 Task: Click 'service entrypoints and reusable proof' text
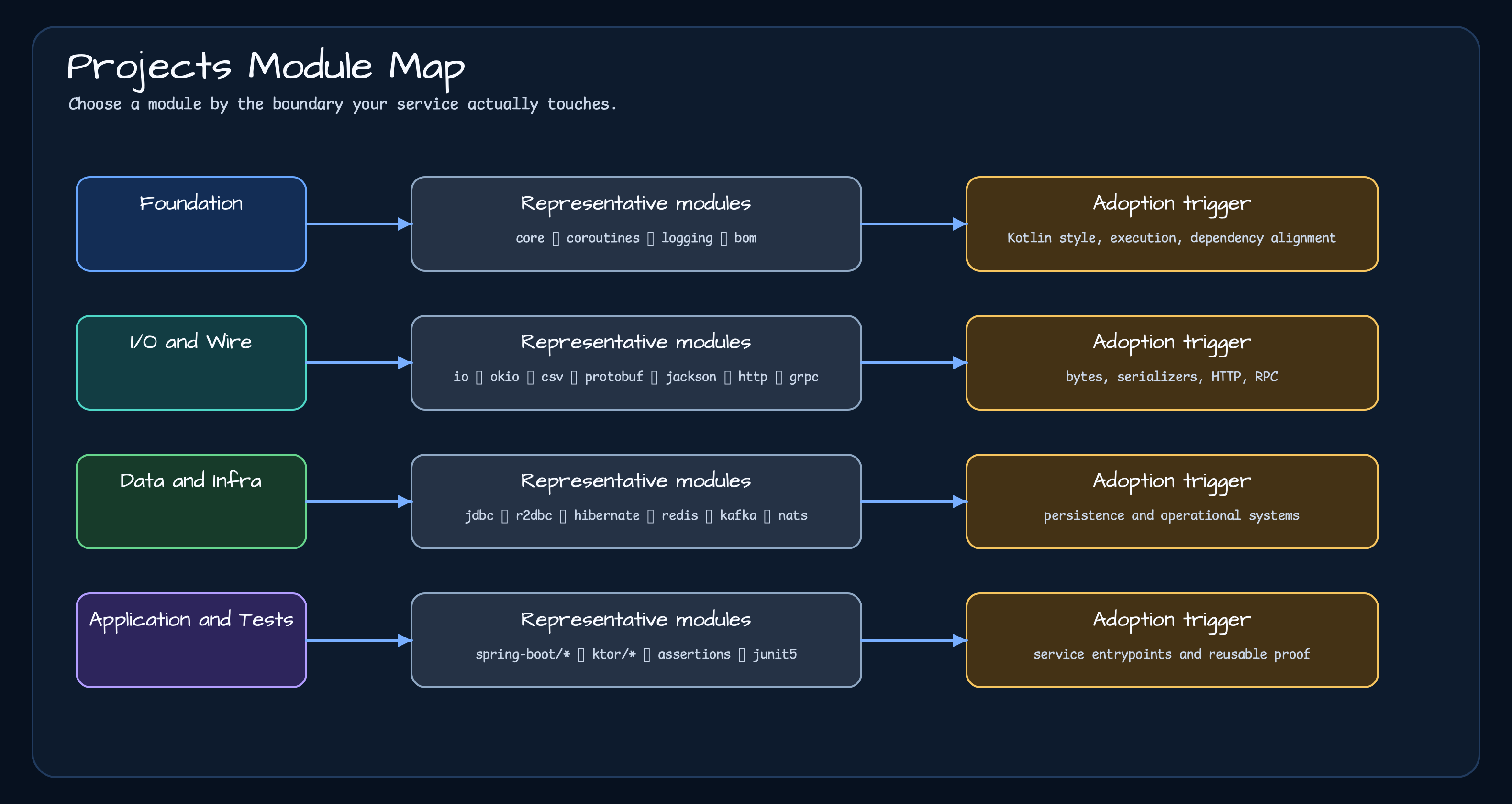tap(1172, 654)
